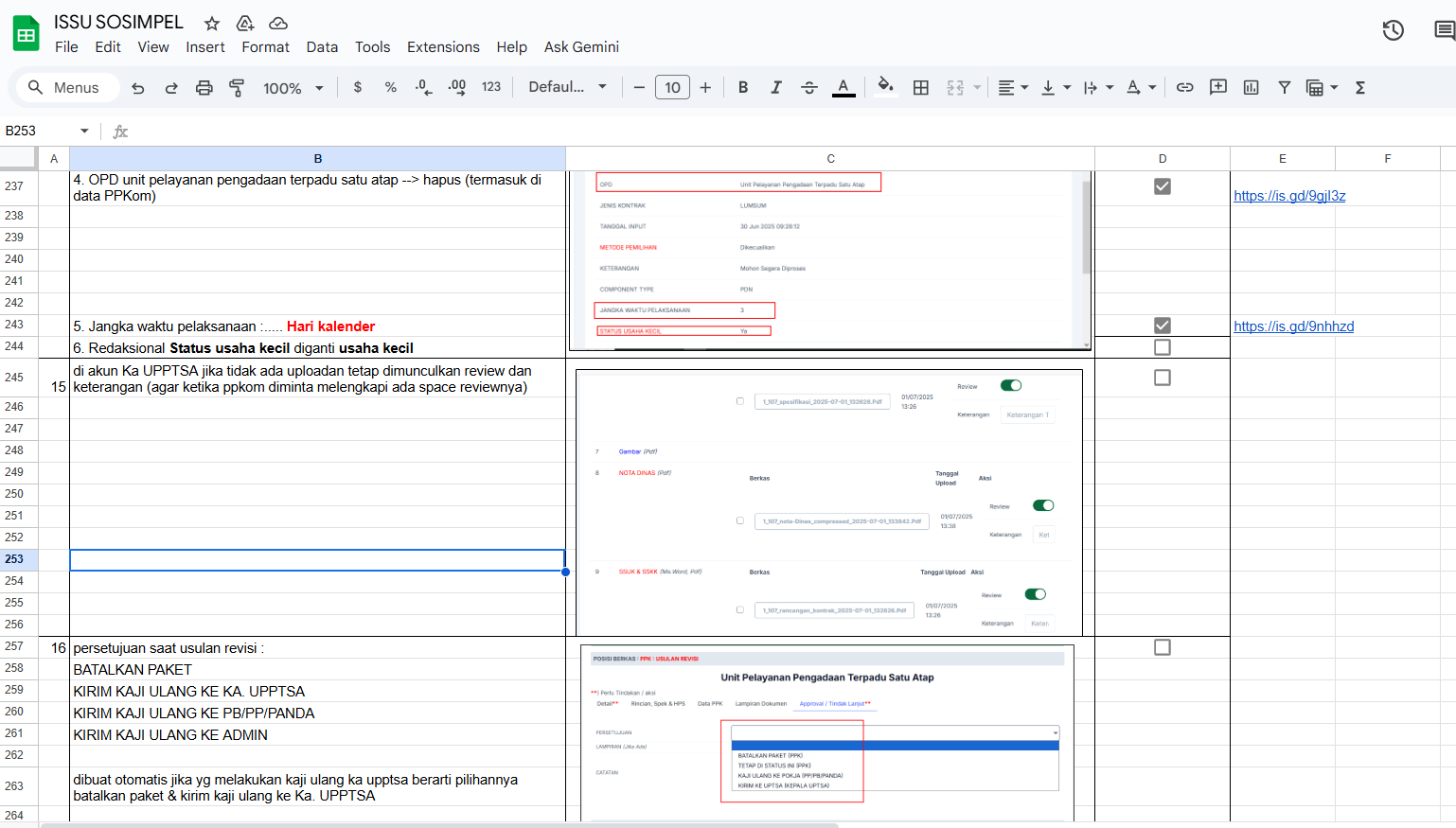Click the font size input field

click(x=672, y=87)
